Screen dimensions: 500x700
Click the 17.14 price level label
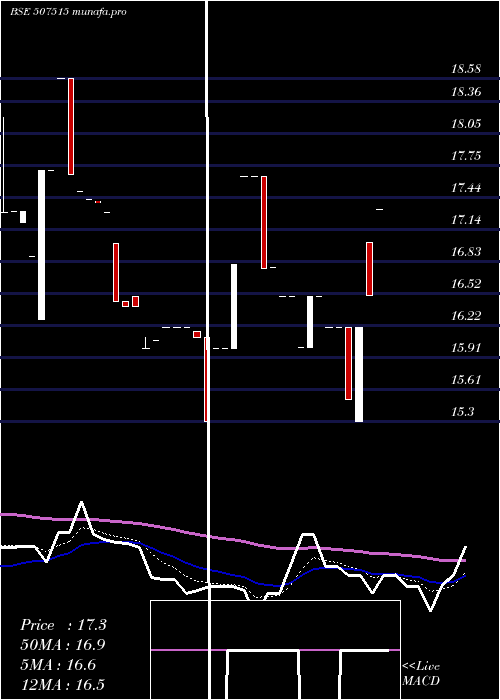pyautogui.click(x=466, y=220)
